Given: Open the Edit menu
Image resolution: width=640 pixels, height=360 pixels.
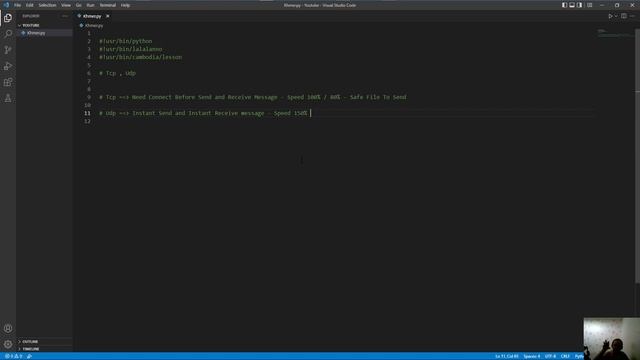Looking at the screenshot, I should point(30,5).
